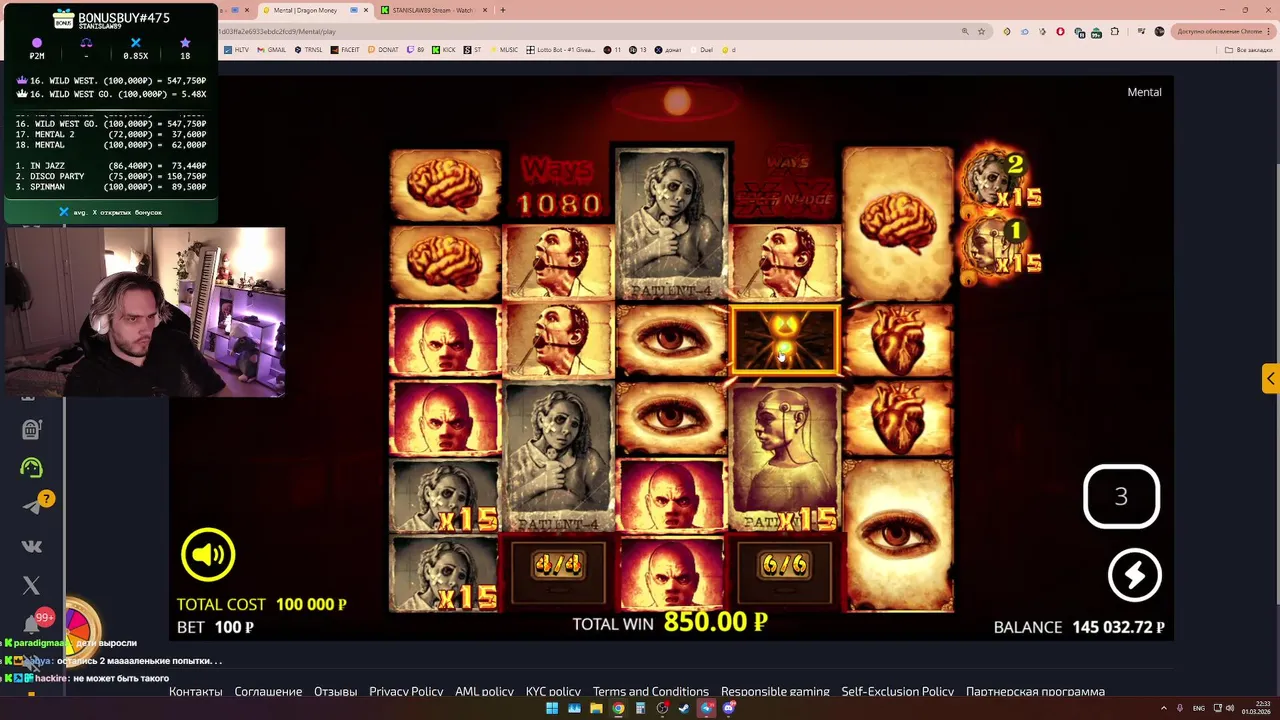Open the Windows Start menu
The width and height of the screenshot is (1280, 720).
551,708
